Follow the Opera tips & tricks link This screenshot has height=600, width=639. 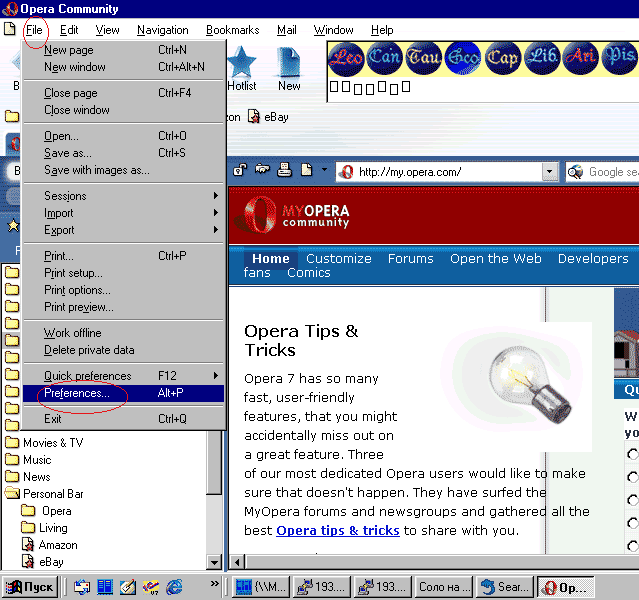(x=338, y=530)
